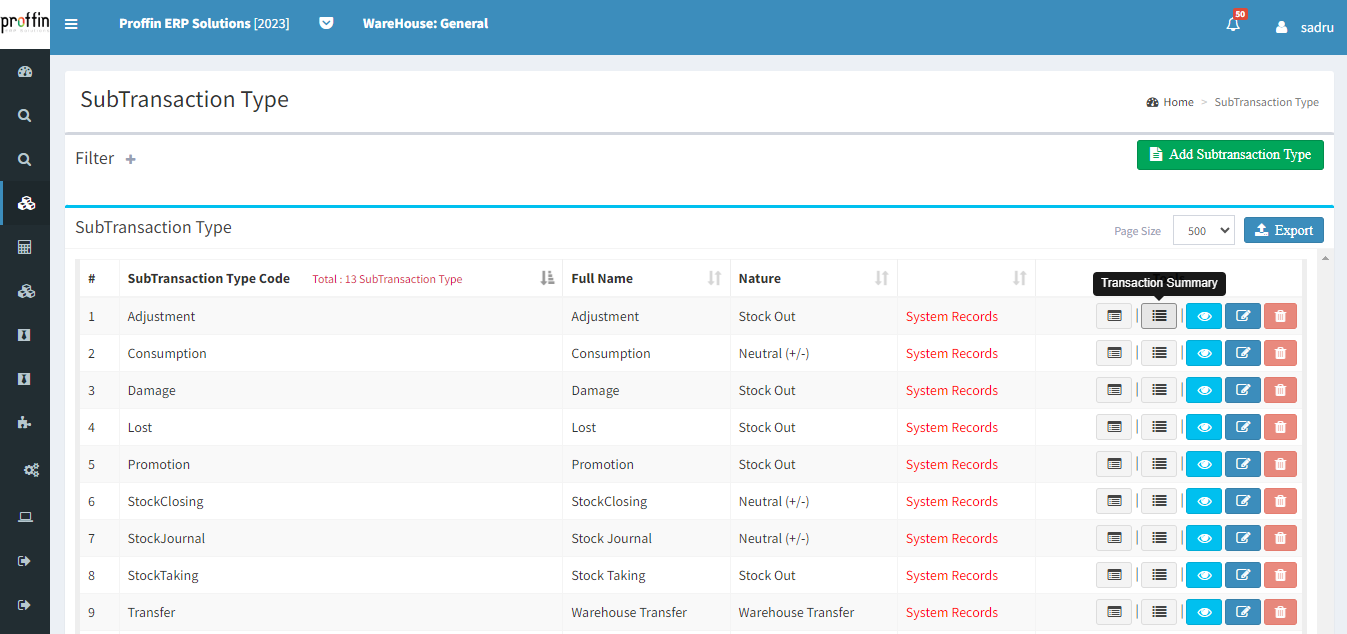This screenshot has height=634, width=1347.
Task: Open Transaction Summary for the Adjustment row
Action: pyautogui.click(x=1158, y=316)
